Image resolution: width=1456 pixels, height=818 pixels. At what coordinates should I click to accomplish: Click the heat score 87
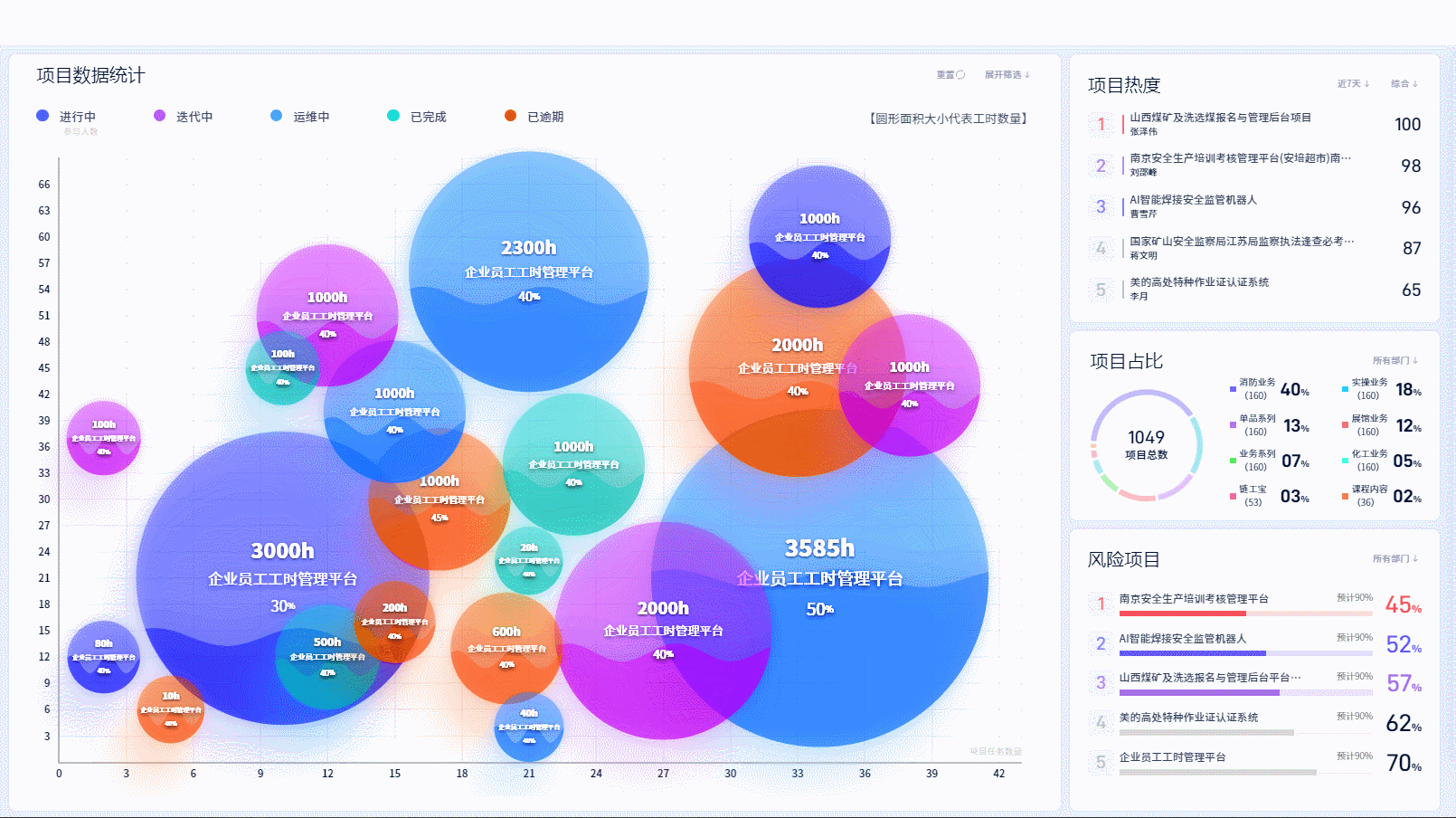click(1412, 248)
